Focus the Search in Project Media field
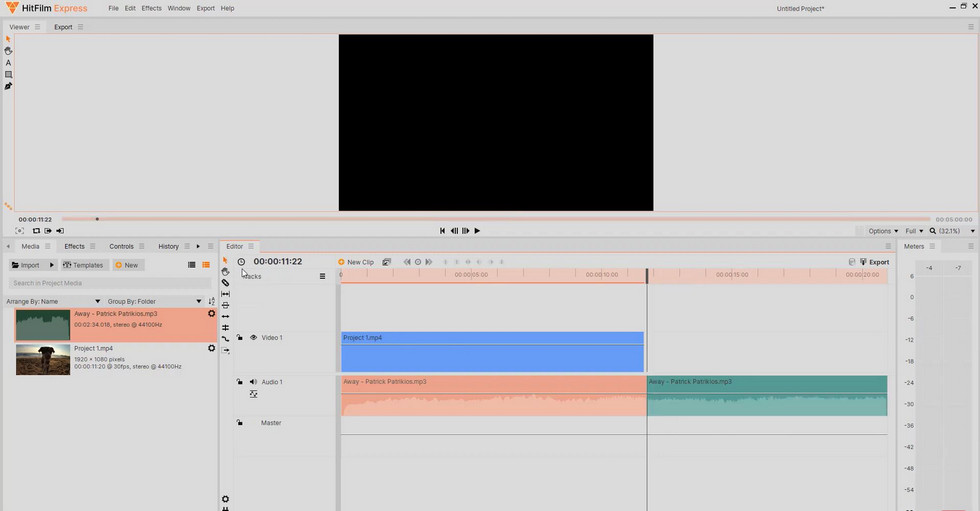 [111, 283]
